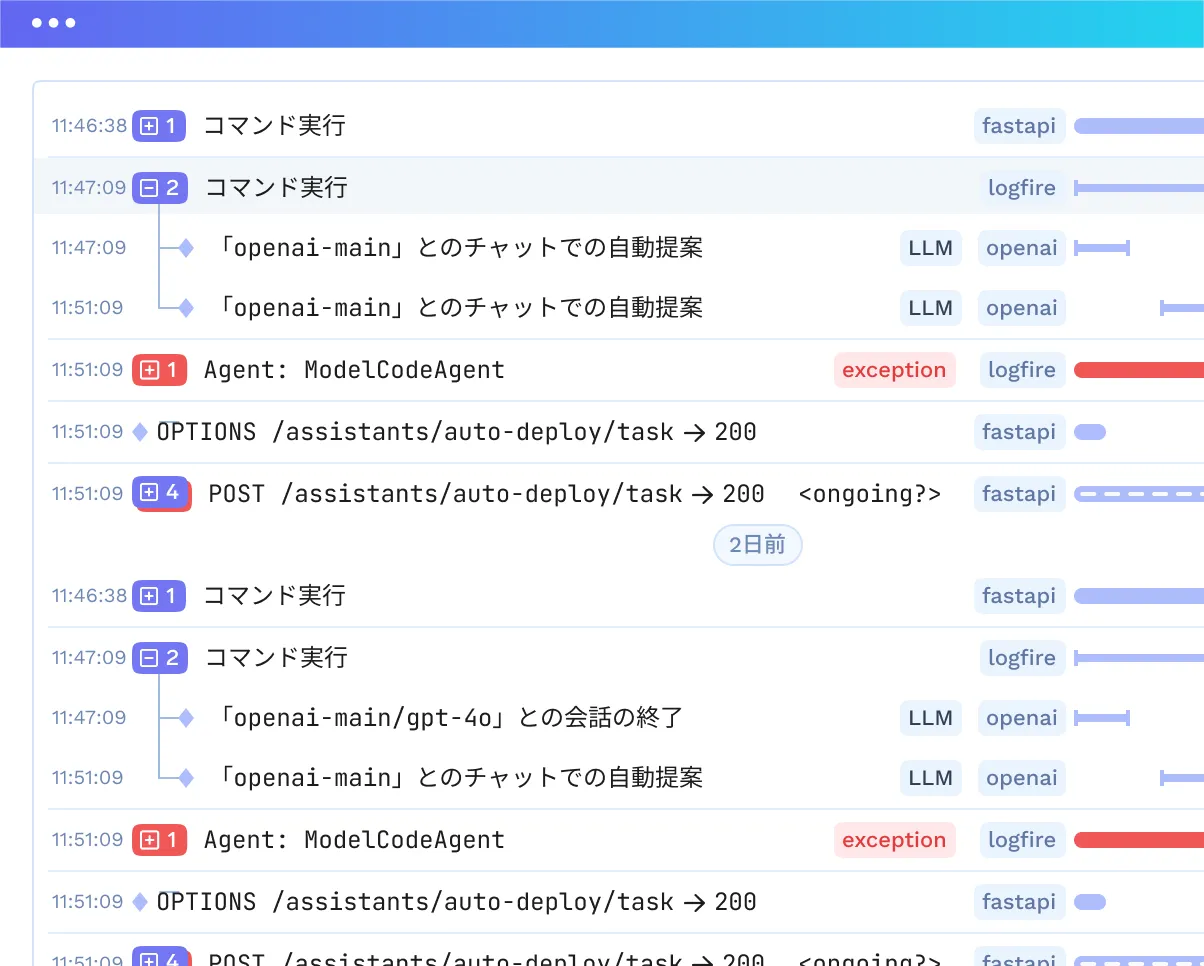Click the 2日前 date separator pill
Viewport: 1204px width, 966px height.
point(757,545)
